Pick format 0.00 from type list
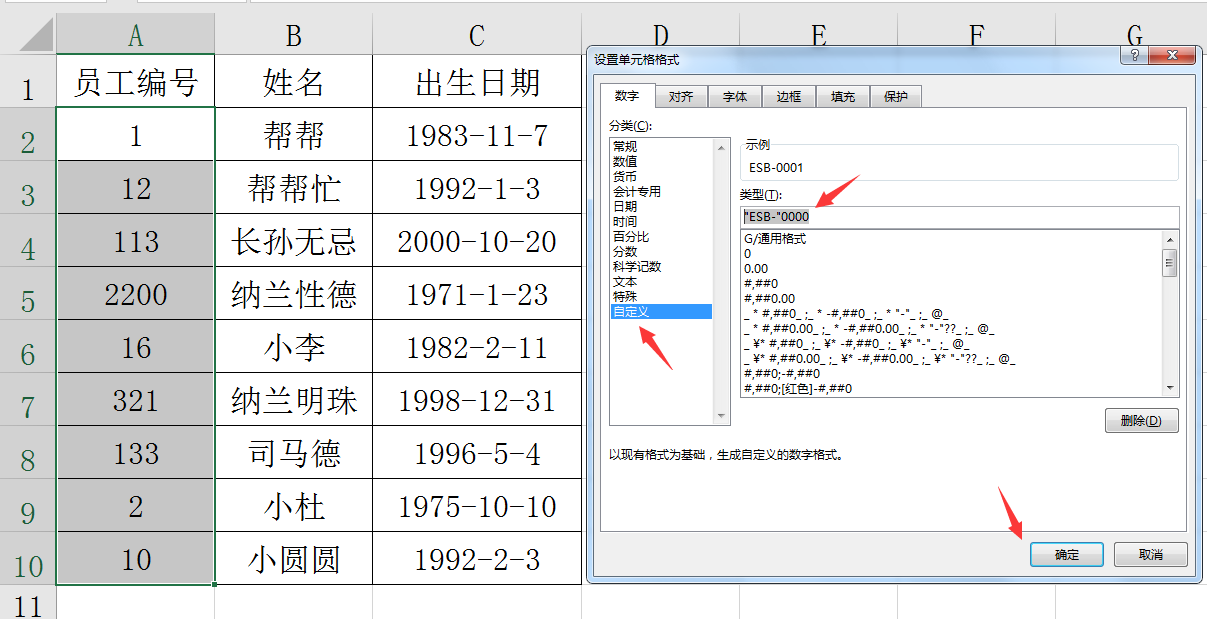This screenshot has height=619, width=1207. (x=951, y=269)
